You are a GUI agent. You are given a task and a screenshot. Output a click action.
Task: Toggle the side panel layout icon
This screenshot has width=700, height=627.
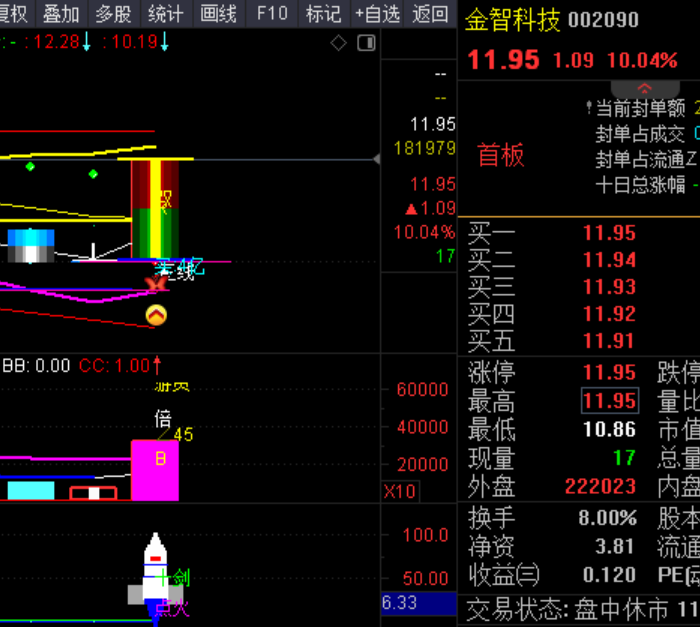coord(366,43)
